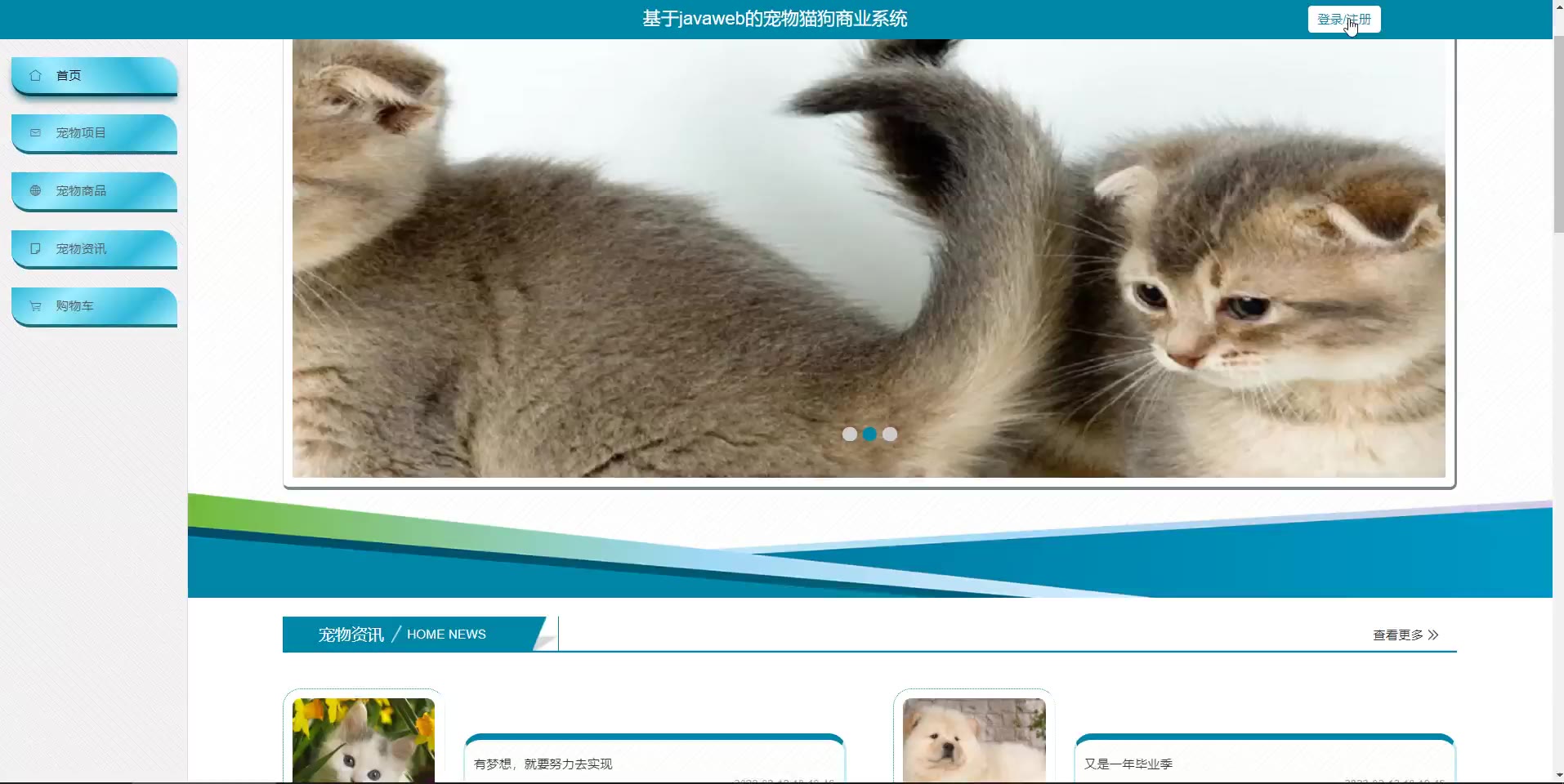The image size is (1564, 784).
Task: Click the double chevron next to 查看更多
Action: tap(1433, 635)
